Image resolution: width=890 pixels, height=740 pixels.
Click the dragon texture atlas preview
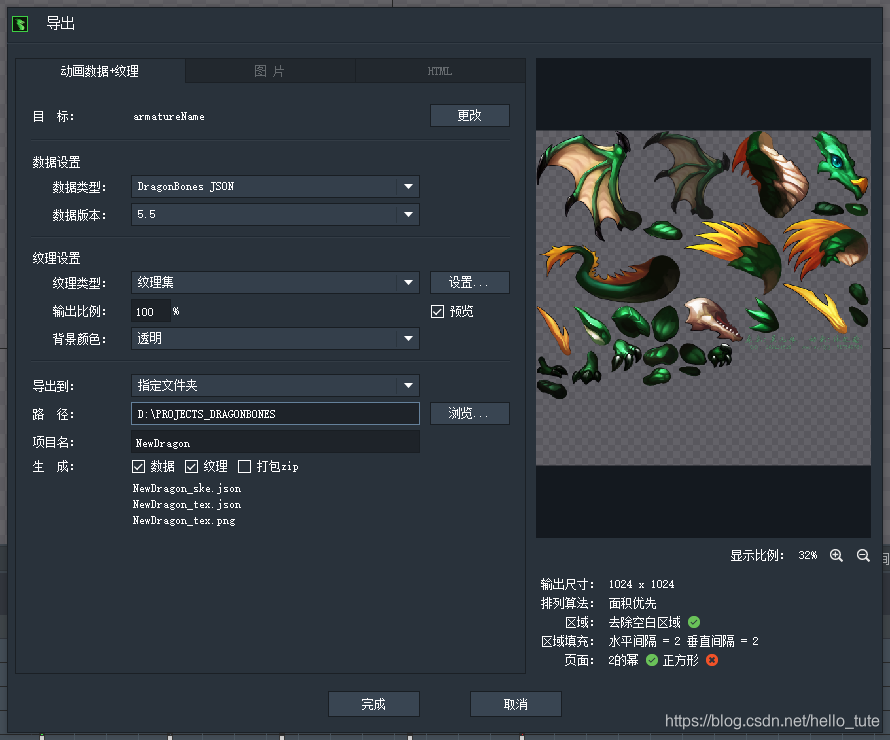pyautogui.click(x=703, y=298)
